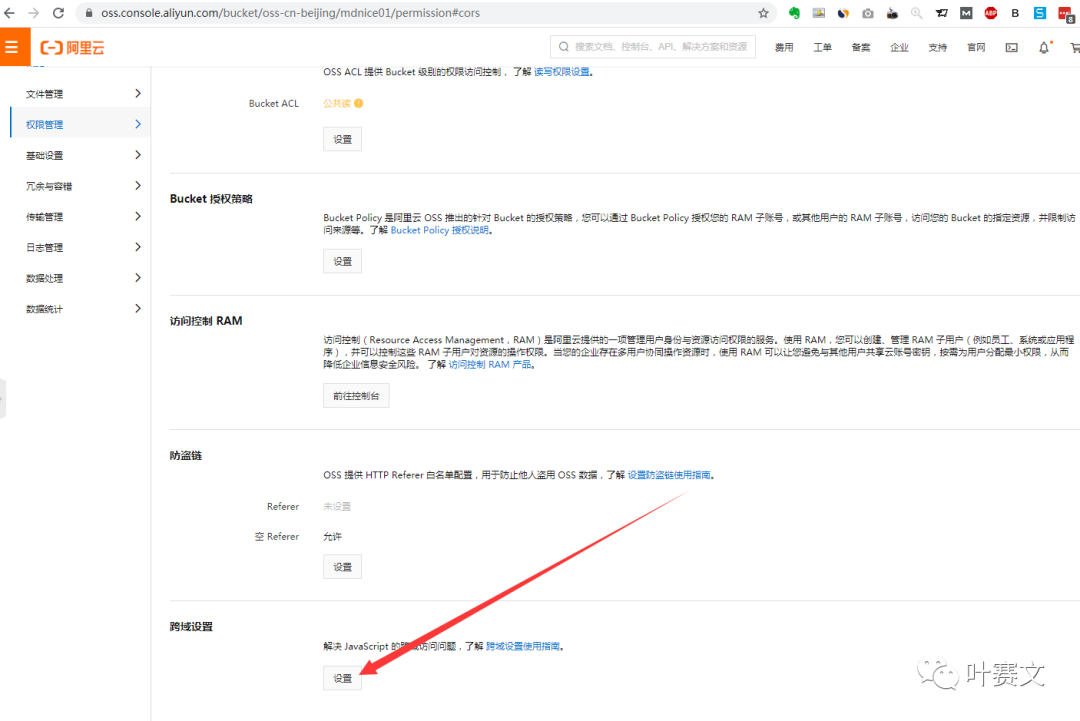Image resolution: width=1080 pixels, height=721 pixels.
Task: Collapse the sidebar using the left edge handle
Action: (x=3, y=398)
